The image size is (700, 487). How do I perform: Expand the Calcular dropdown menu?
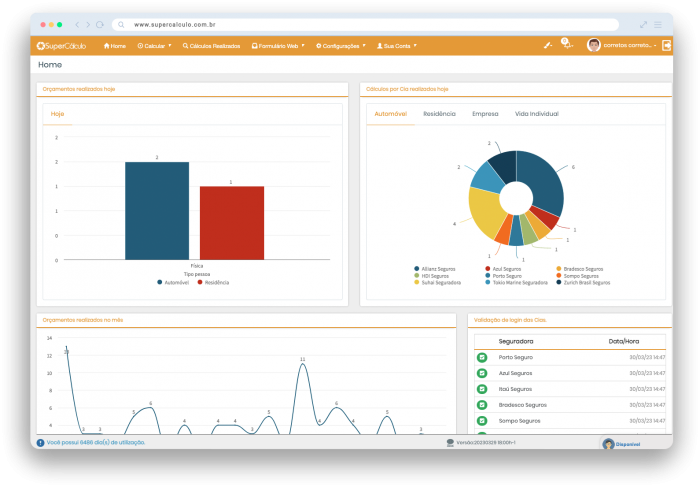[x=154, y=46]
